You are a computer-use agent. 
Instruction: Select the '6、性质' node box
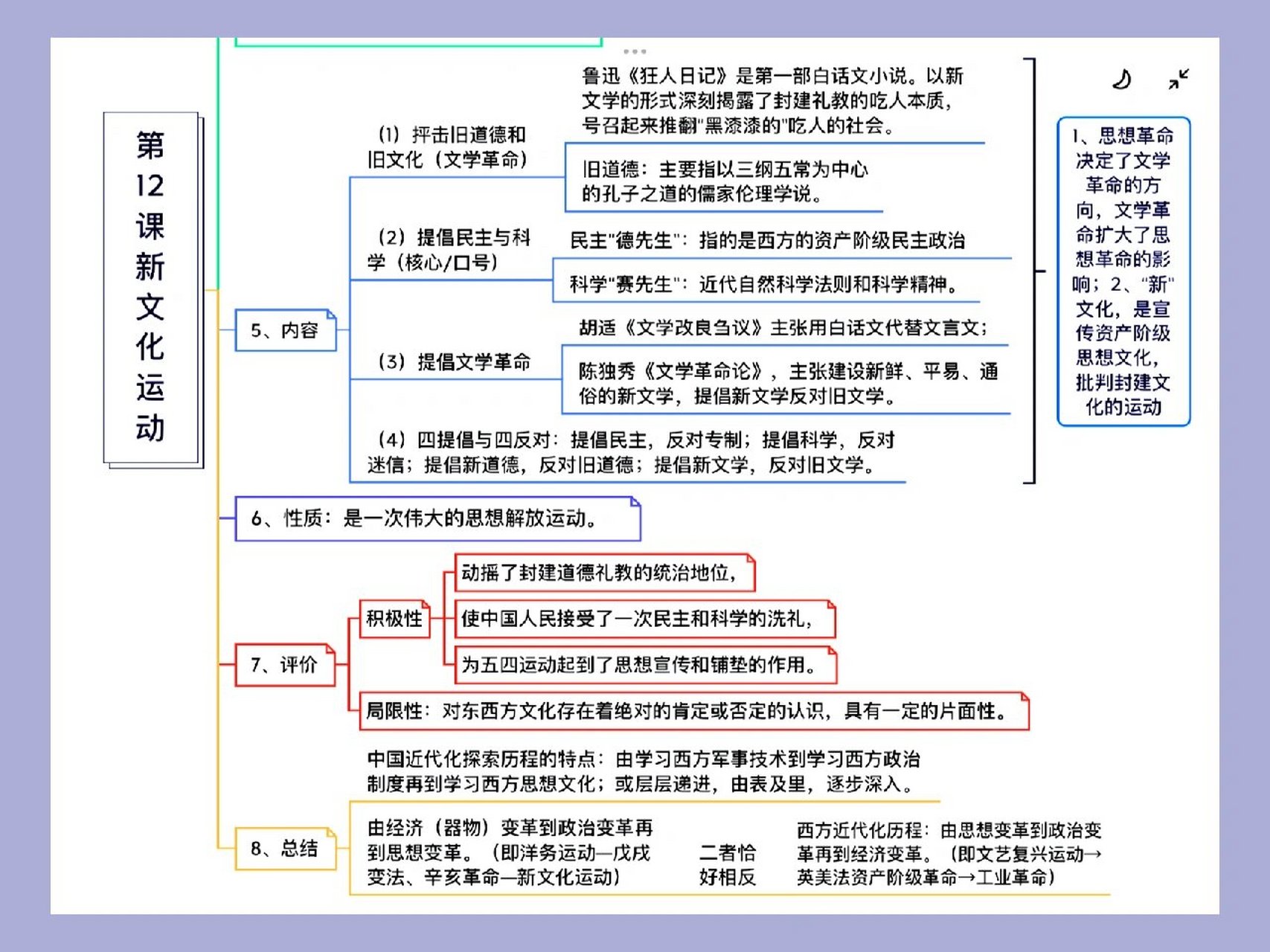pos(437,518)
